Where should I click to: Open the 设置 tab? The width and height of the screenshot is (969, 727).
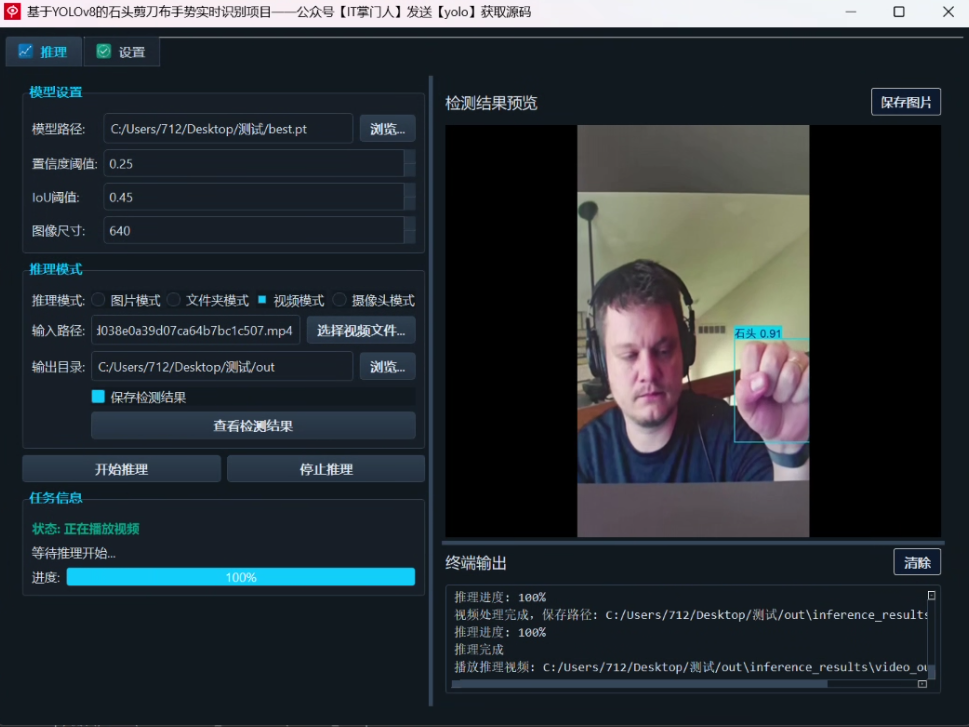pyautogui.click(x=122, y=52)
